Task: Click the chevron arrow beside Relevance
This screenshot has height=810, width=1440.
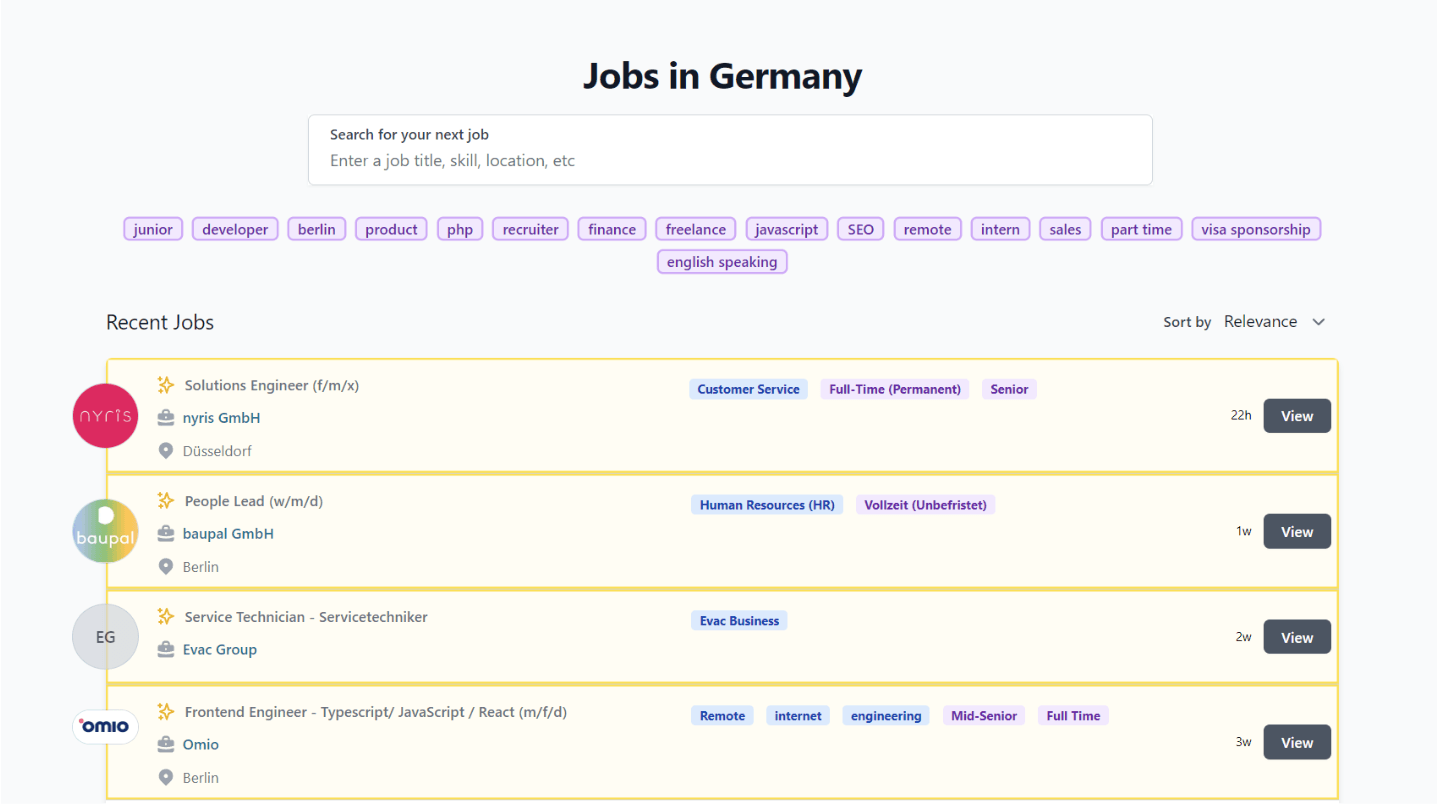Action: 1318,321
